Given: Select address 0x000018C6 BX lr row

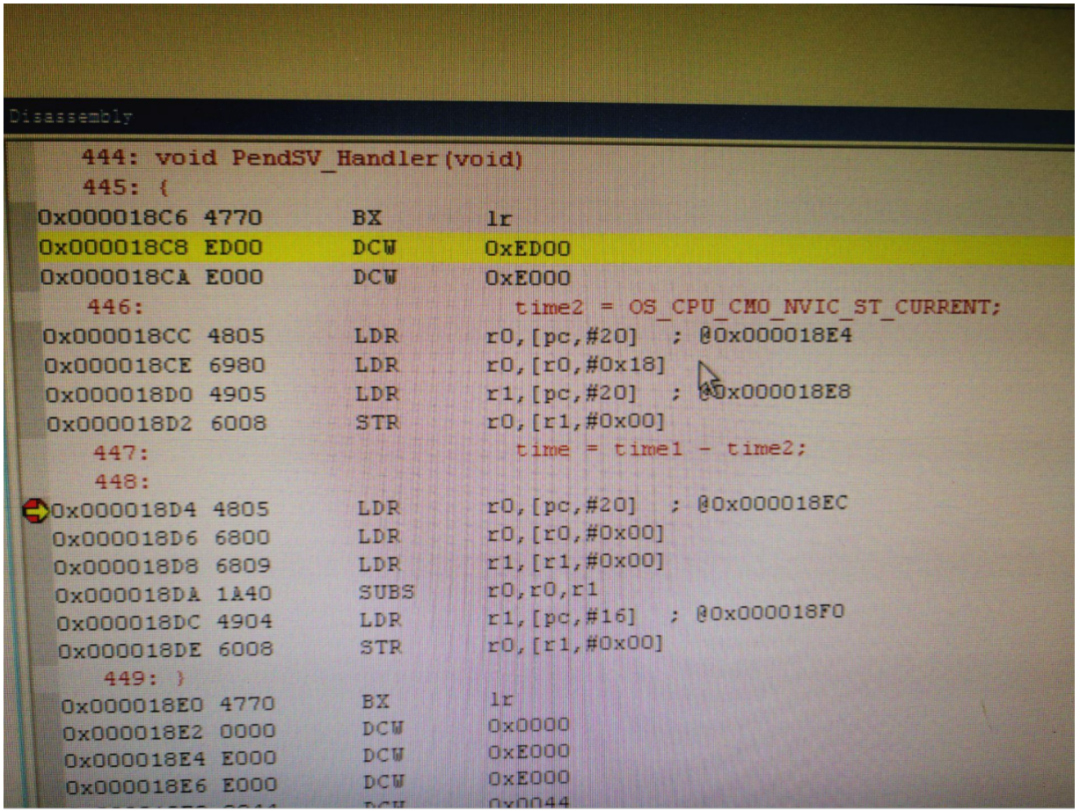Looking at the screenshot, I should [x=276, y=218].
